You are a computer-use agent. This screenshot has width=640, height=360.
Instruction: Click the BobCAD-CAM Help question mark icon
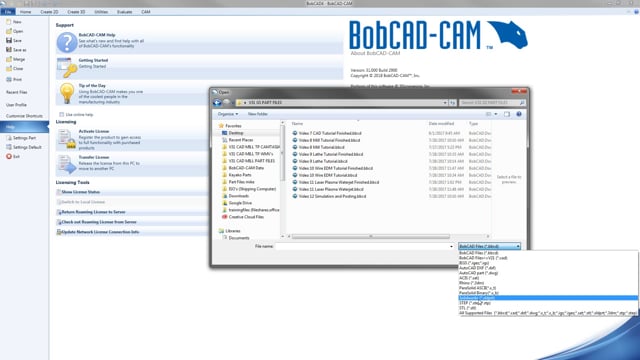coord(67,42)
